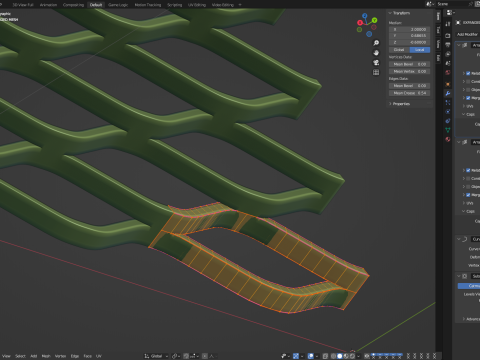
Task: Select Catmull-Clark subdivision type
Action: 469,286
